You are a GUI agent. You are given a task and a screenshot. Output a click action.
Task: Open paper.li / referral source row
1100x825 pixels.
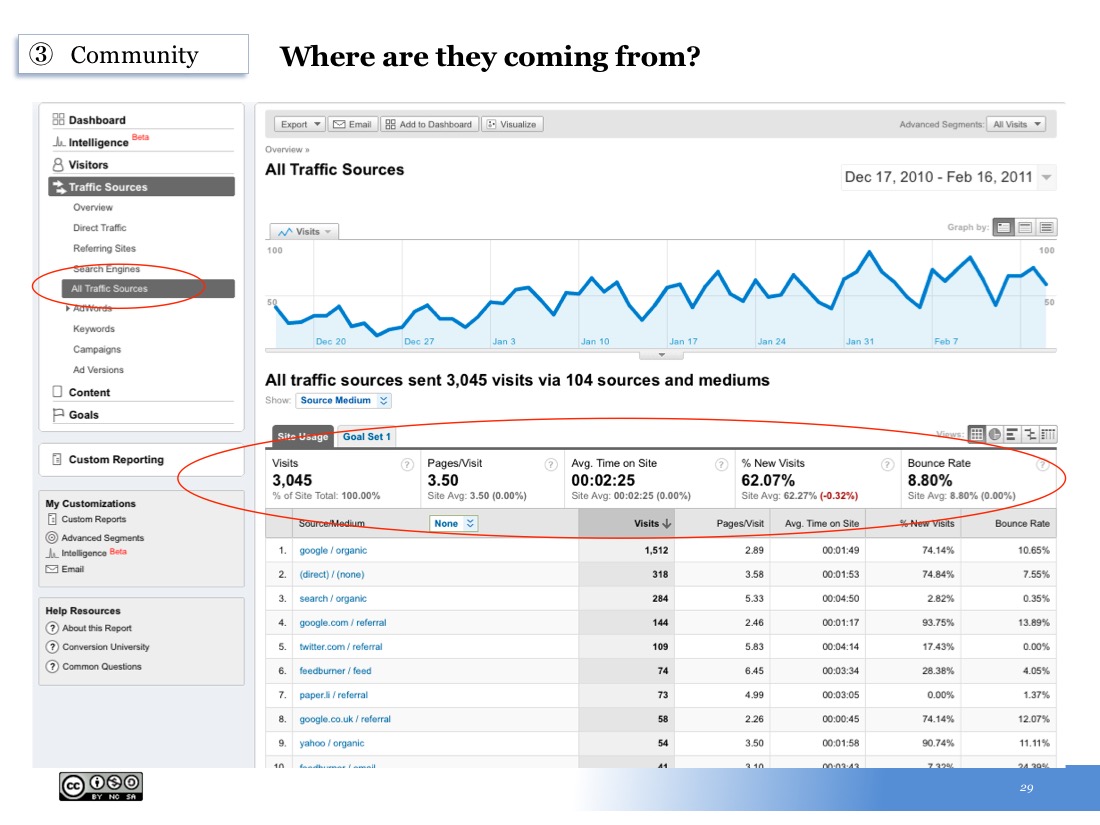[x=334, y=695]
